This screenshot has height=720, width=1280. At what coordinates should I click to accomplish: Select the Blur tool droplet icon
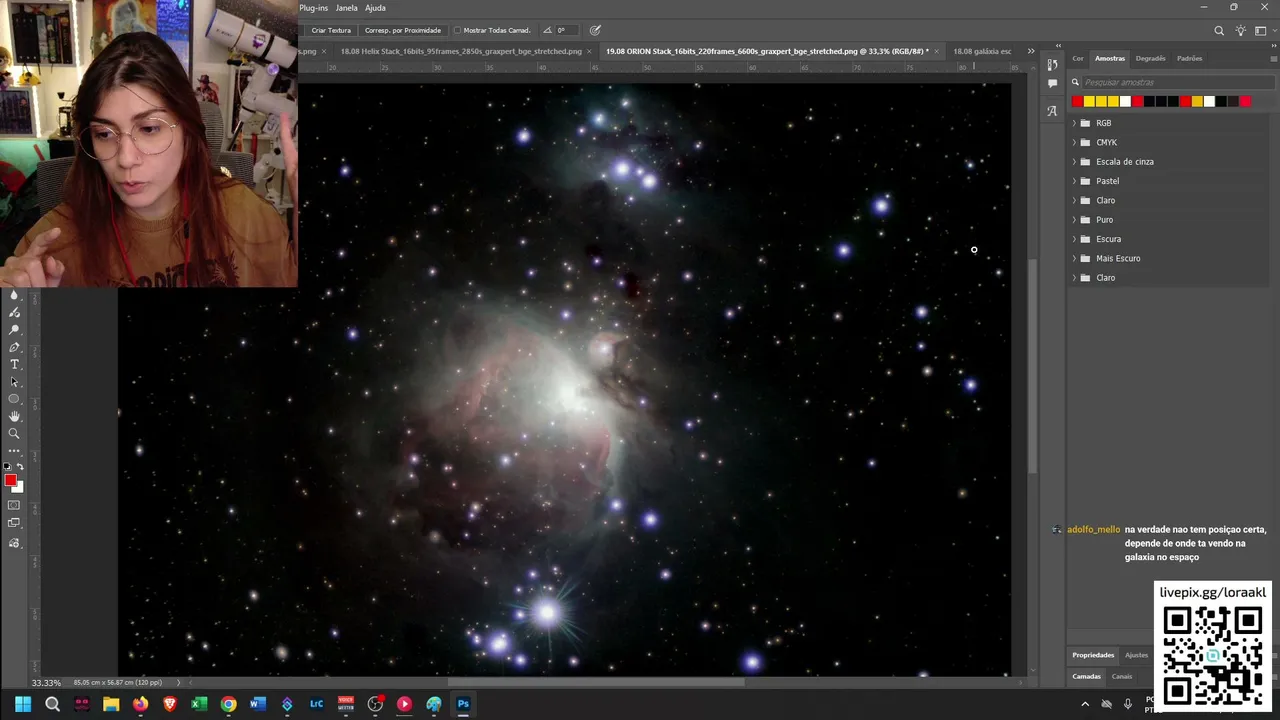tap(14, 295)
